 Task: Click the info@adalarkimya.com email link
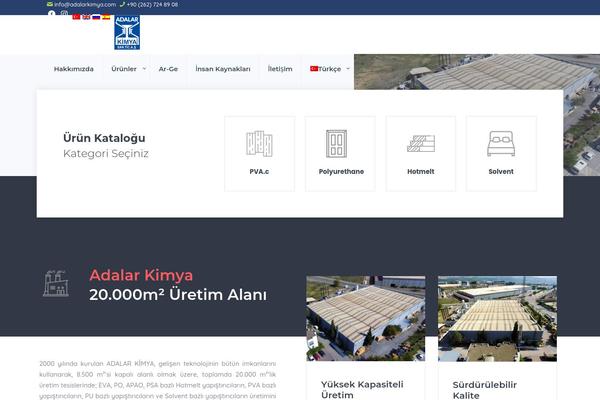[x=85, y=5]
